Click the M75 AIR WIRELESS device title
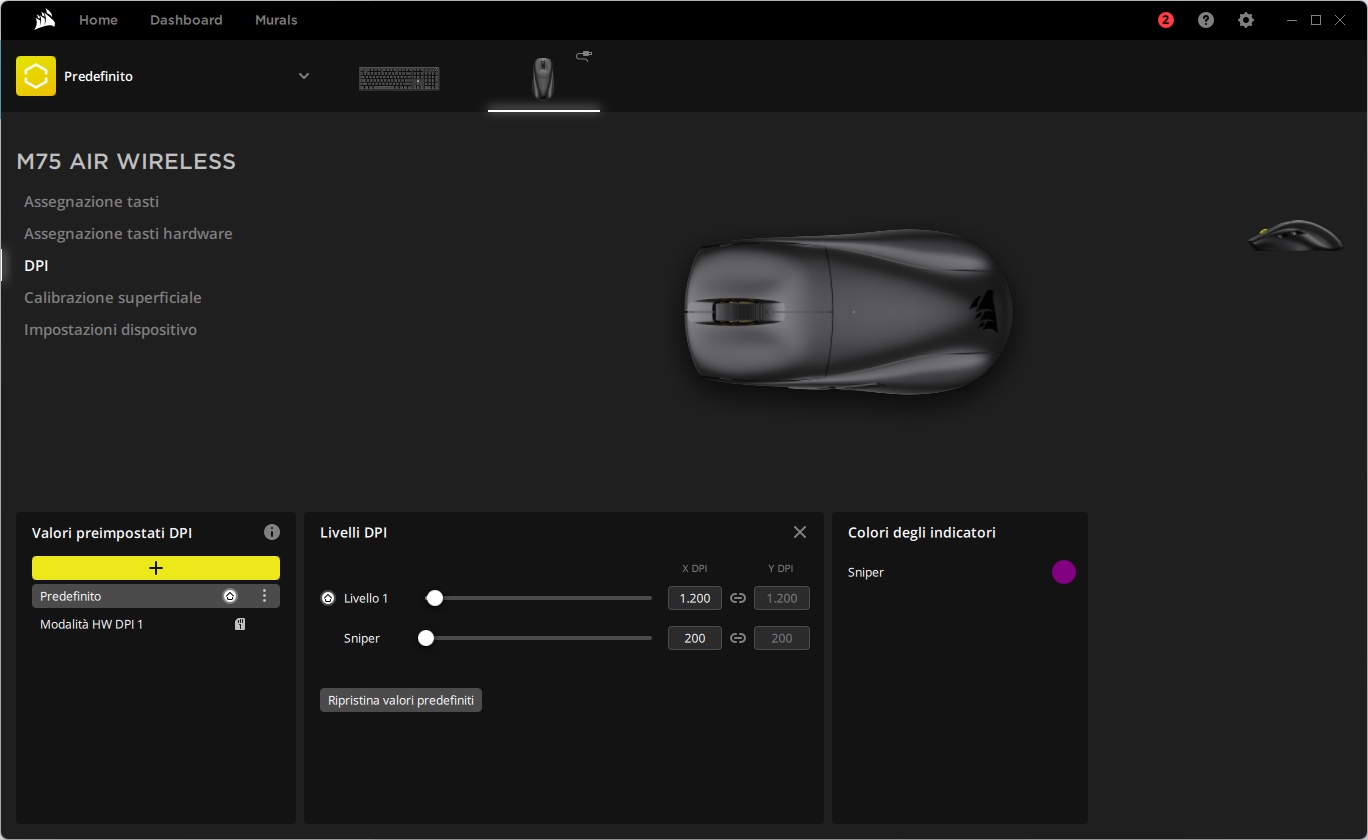 126,162
